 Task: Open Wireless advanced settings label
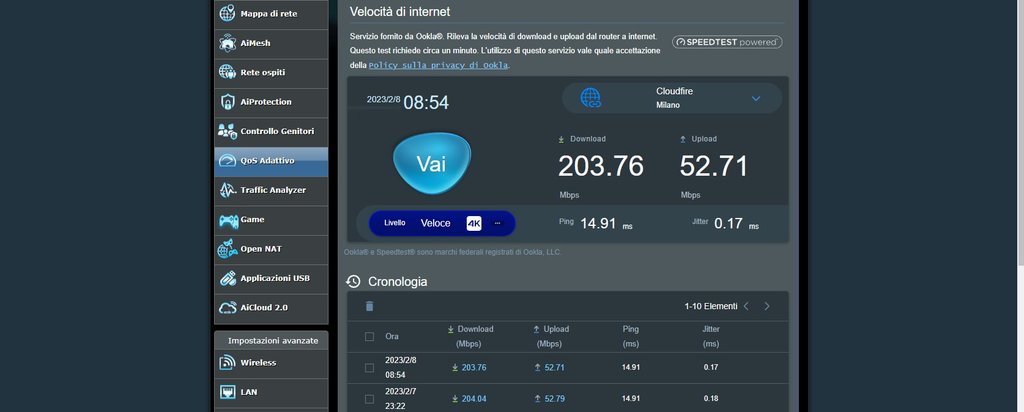[x=258, y=362]
